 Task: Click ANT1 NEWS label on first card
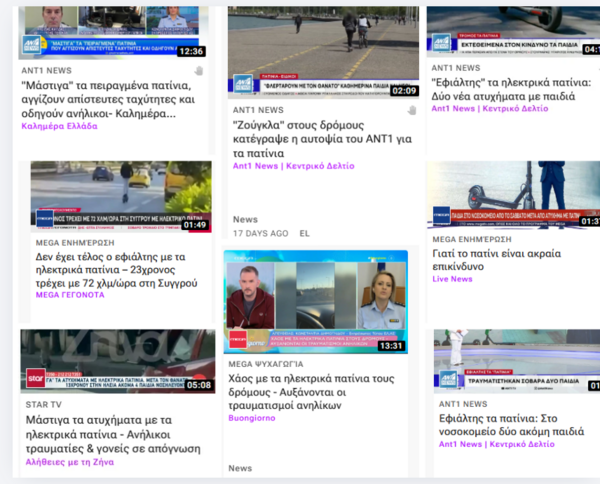tap(46, 70)
